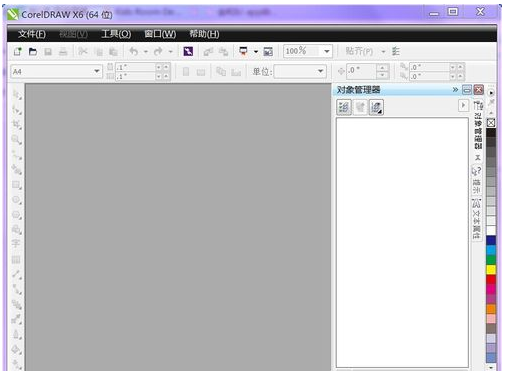
Task: Toggle Show Object Properties in 对象管理器
Action: (x=344, y=107)
